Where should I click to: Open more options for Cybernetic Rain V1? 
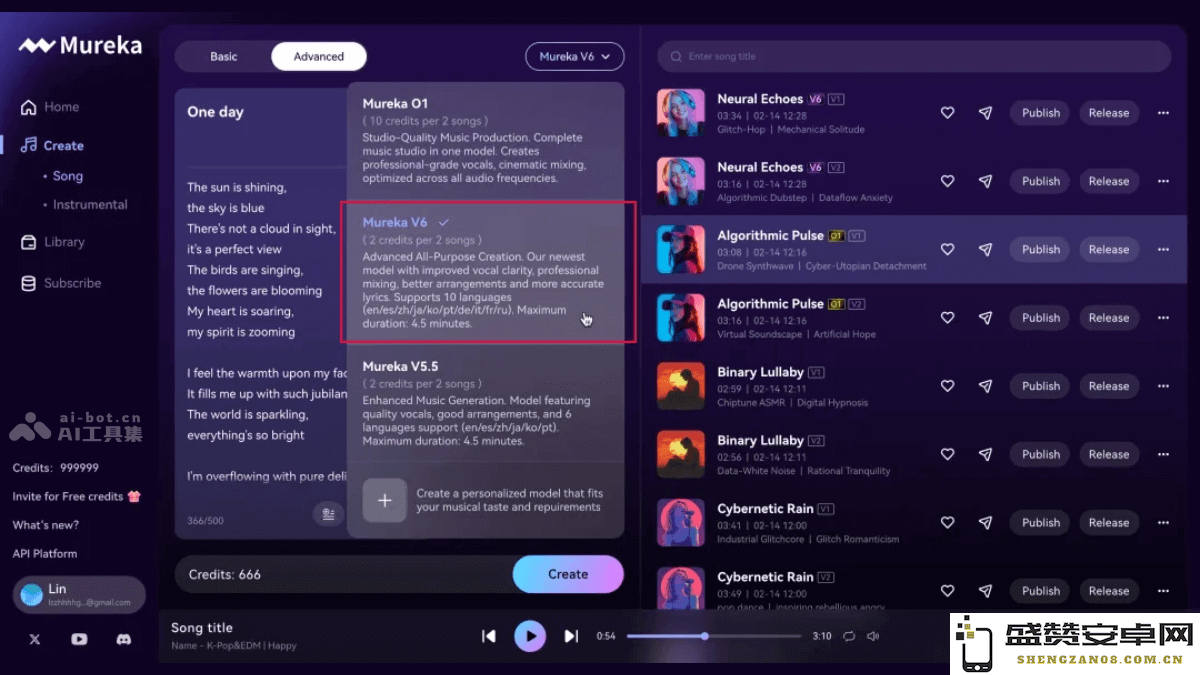1163,522
